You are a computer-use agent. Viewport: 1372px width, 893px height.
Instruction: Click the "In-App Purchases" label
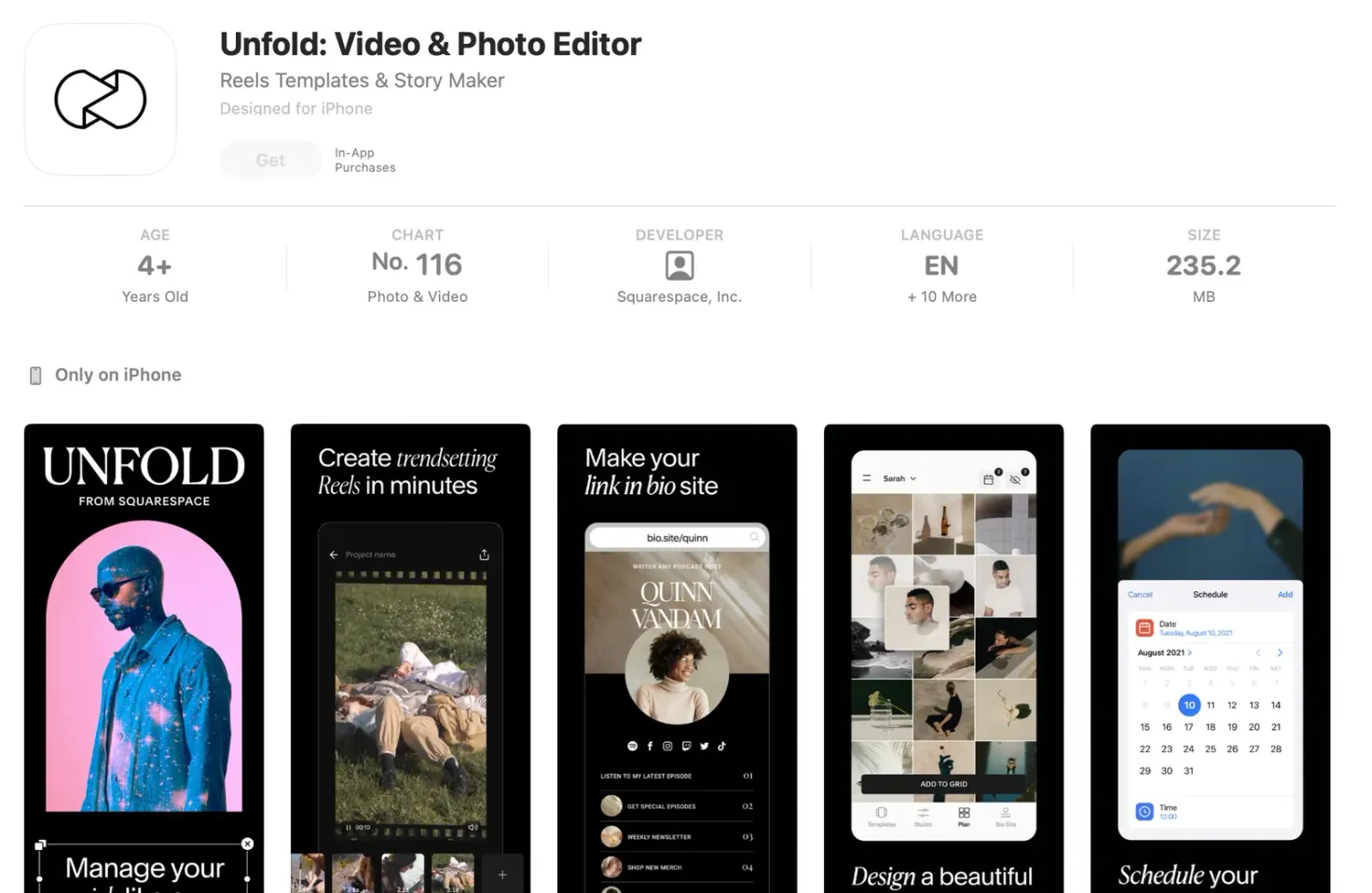coord(365,160)
